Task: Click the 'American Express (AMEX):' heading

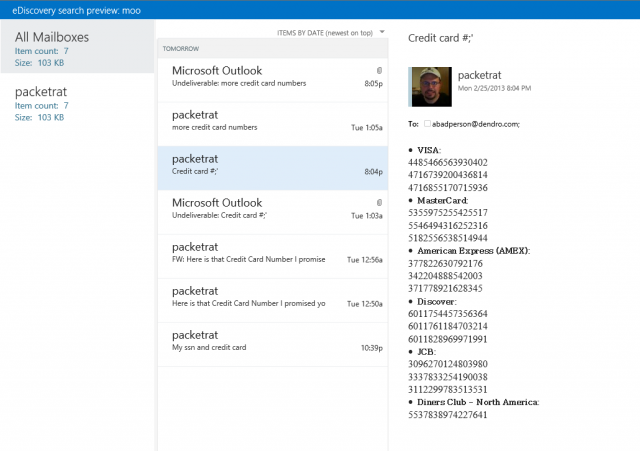Action: (473, 251)
